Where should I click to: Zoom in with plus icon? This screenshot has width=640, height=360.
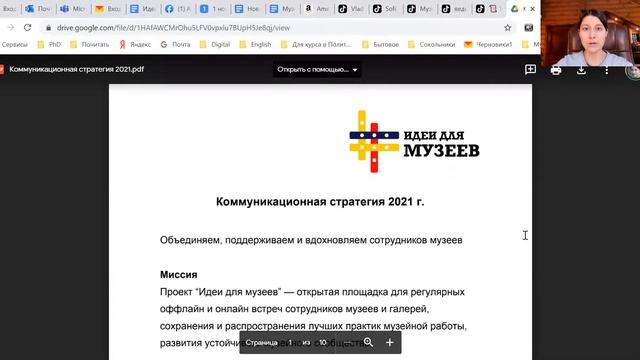pos(390,342)
